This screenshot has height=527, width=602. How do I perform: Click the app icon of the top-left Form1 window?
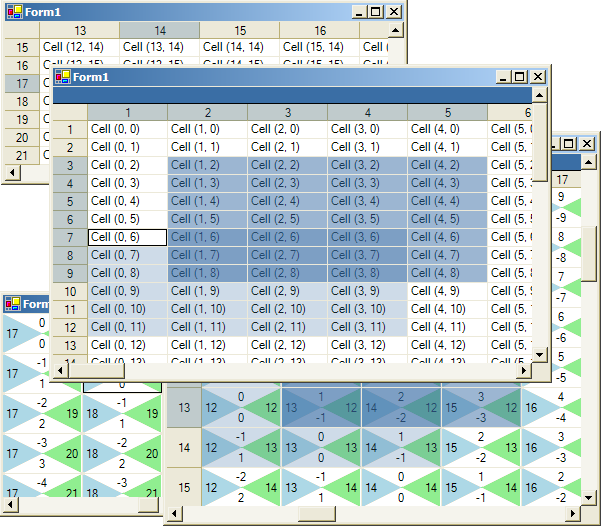(14, 12)
